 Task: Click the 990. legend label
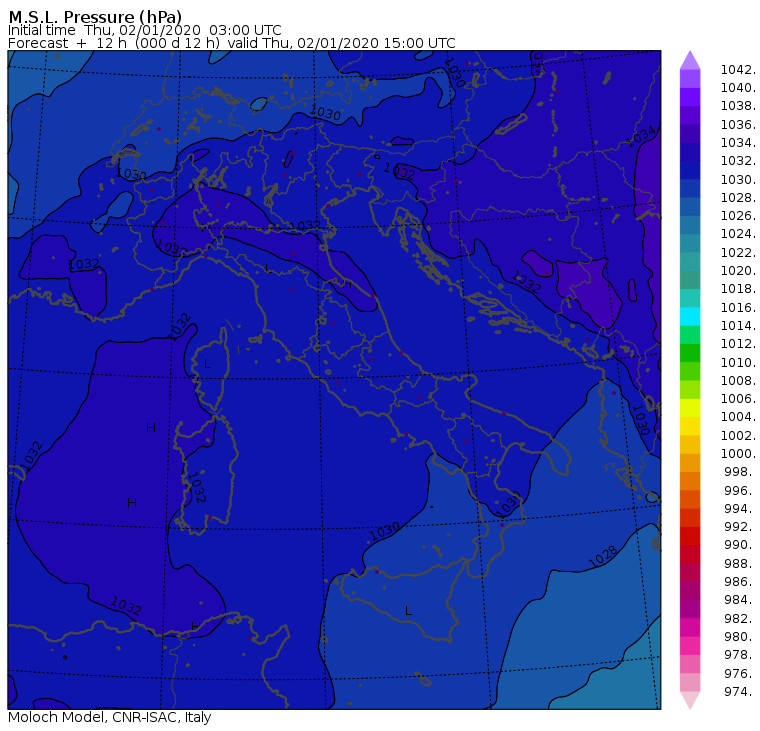pyautogui.click(x=740, y=545)
